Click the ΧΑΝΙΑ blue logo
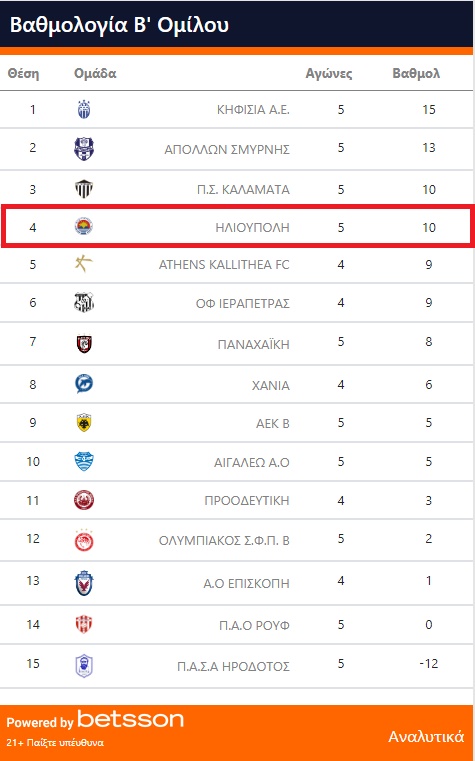 pos(84,384)
